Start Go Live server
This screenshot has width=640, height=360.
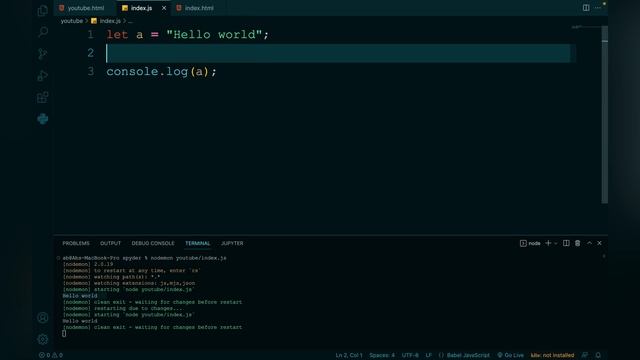click(x=510, y=355)
